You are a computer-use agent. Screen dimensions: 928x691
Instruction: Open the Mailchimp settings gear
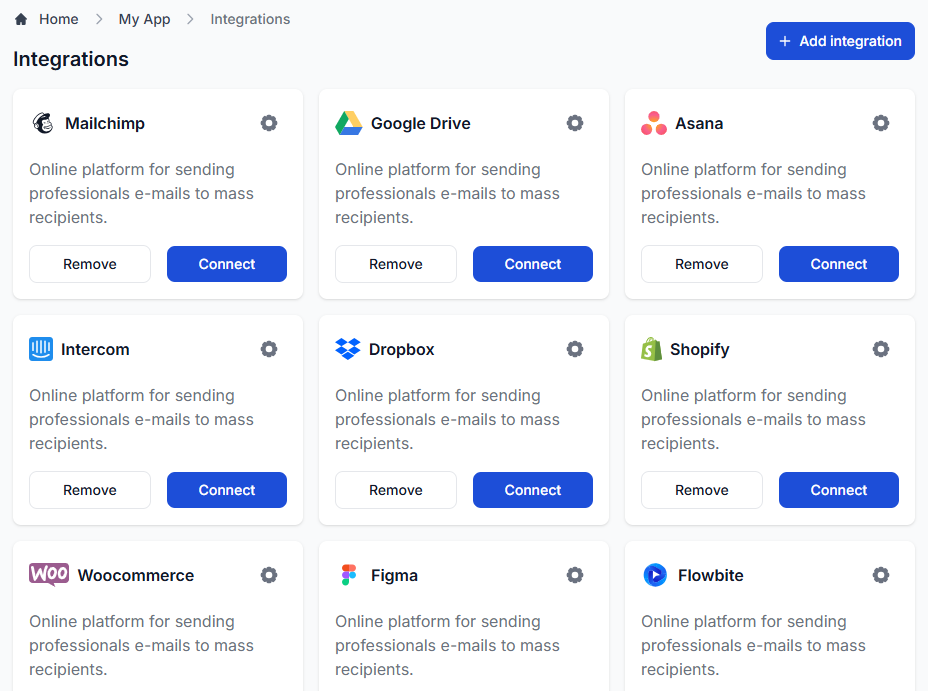pyautogui.click(x=269, y=123)
